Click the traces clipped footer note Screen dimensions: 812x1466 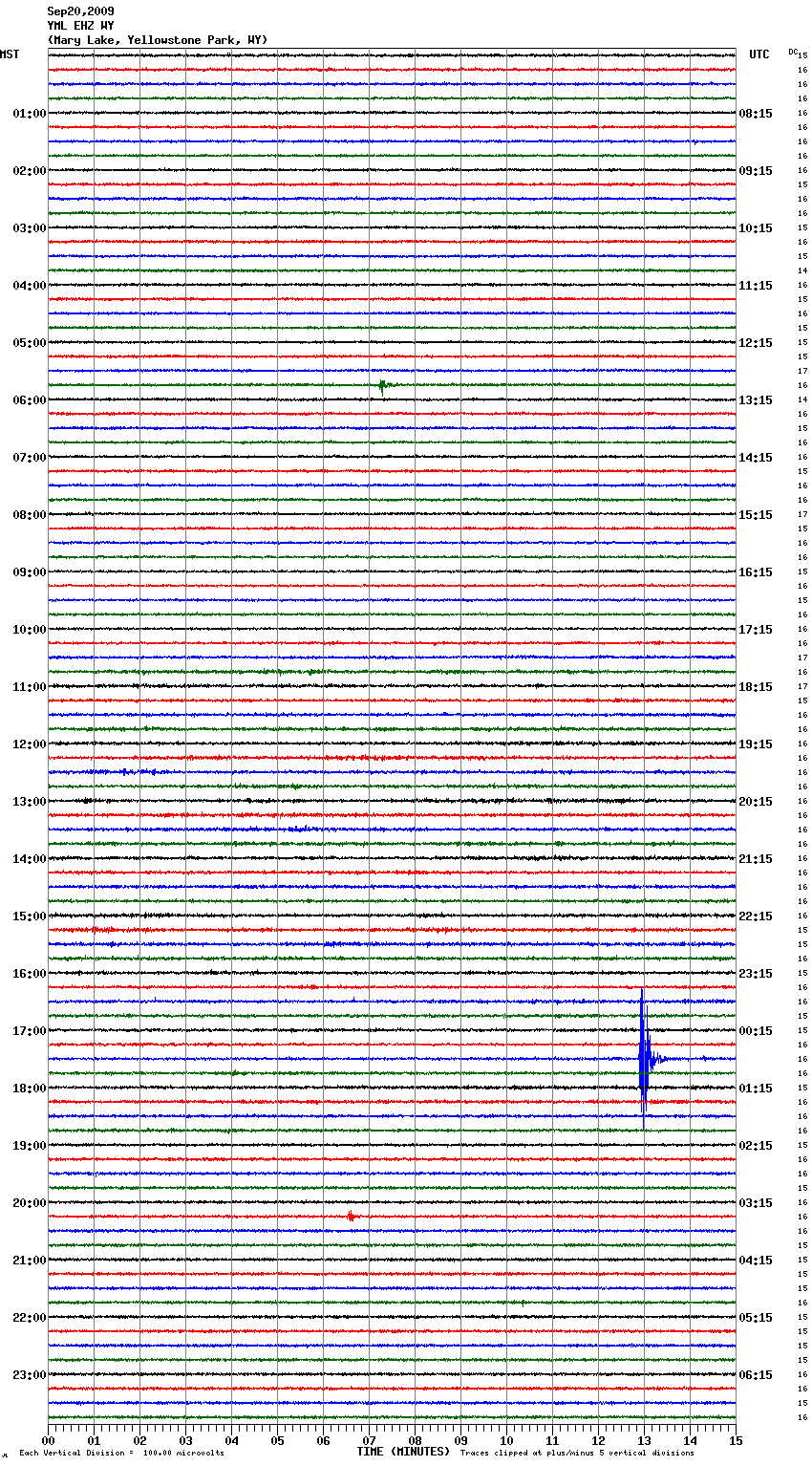click(577, 1453)
